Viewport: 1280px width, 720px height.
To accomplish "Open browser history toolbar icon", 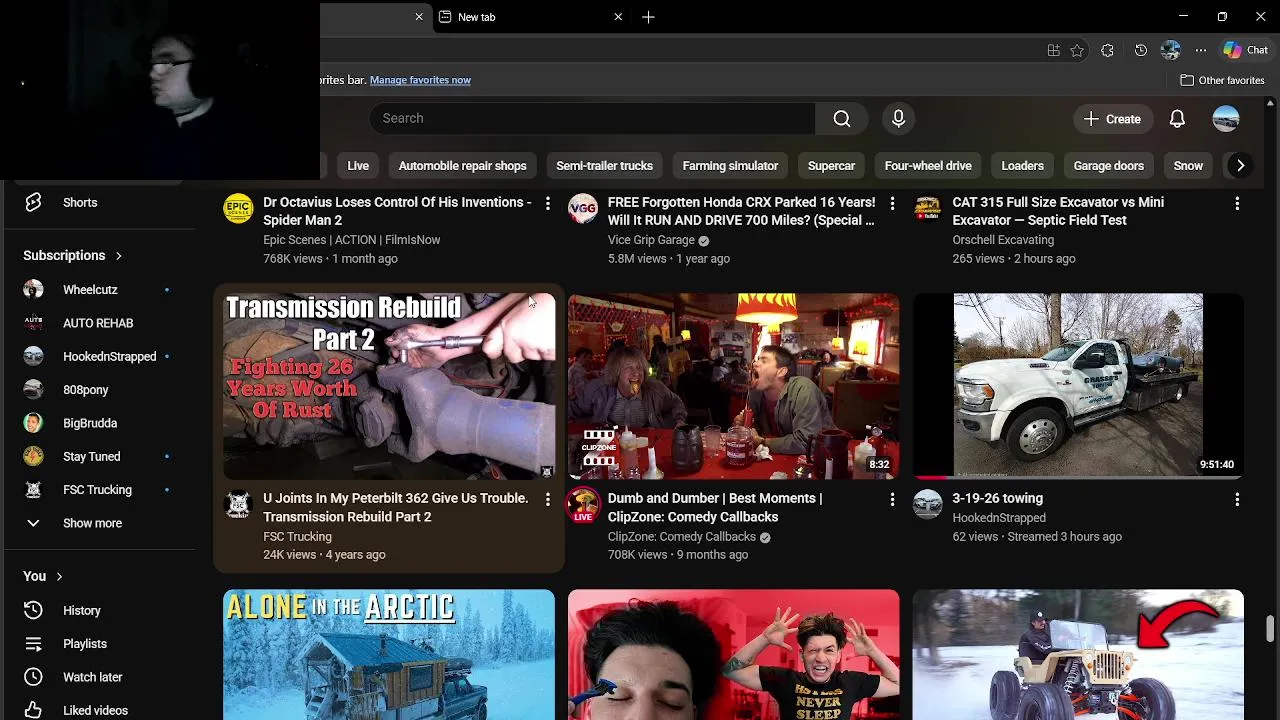I will 1141,50.
